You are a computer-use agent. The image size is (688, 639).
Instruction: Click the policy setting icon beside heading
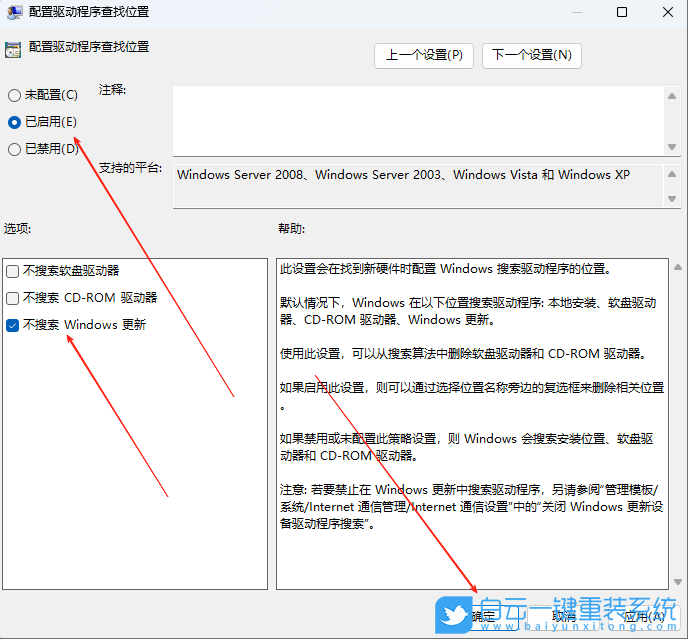[x=13, y=50]
